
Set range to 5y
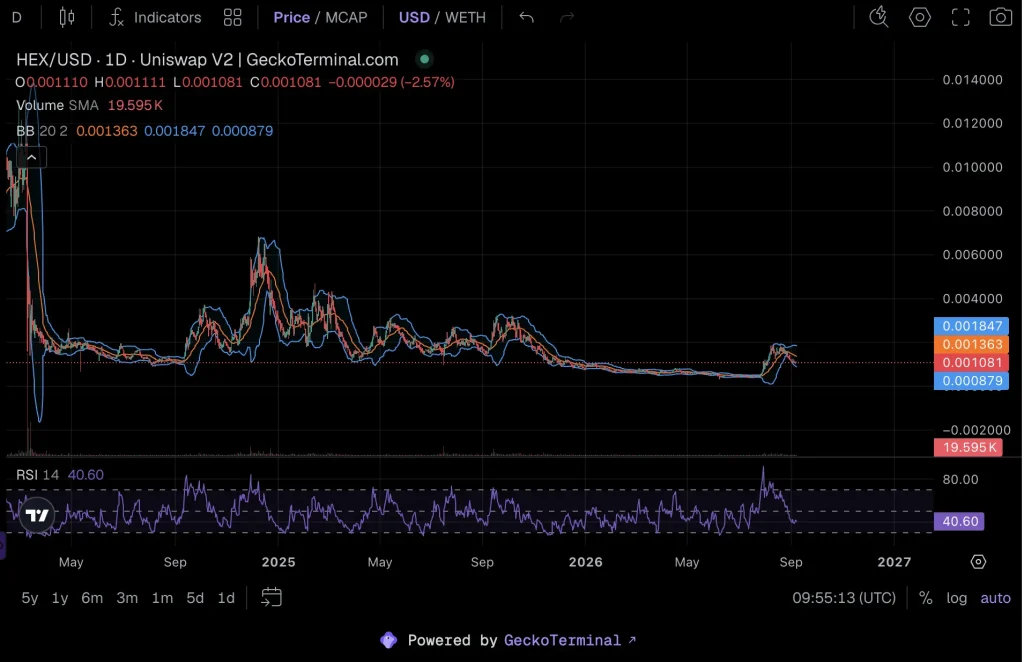click(x=29, y=598)
